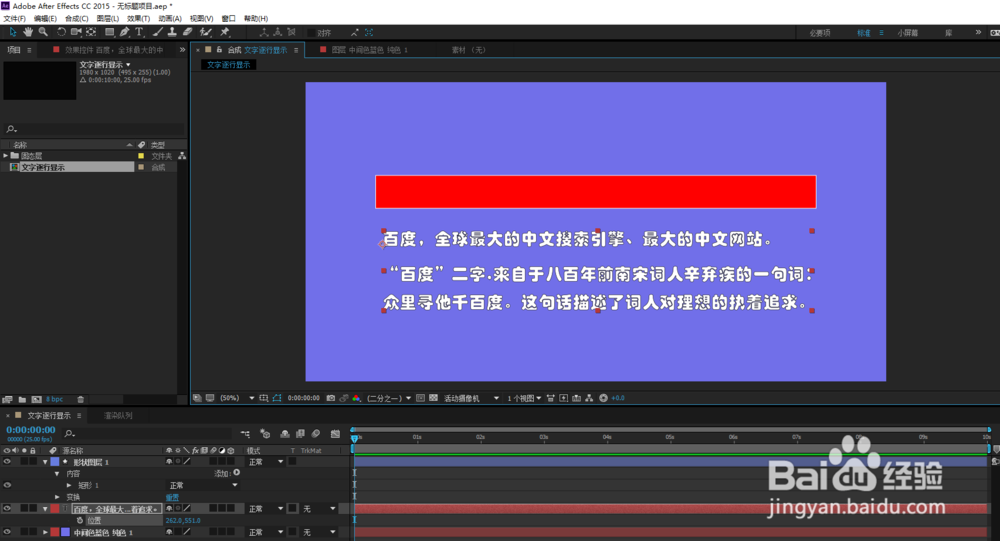Click the 文字逐行显示 composition breadcrumb
This screenshot has width=1000, height=541.
pos(228,64)
